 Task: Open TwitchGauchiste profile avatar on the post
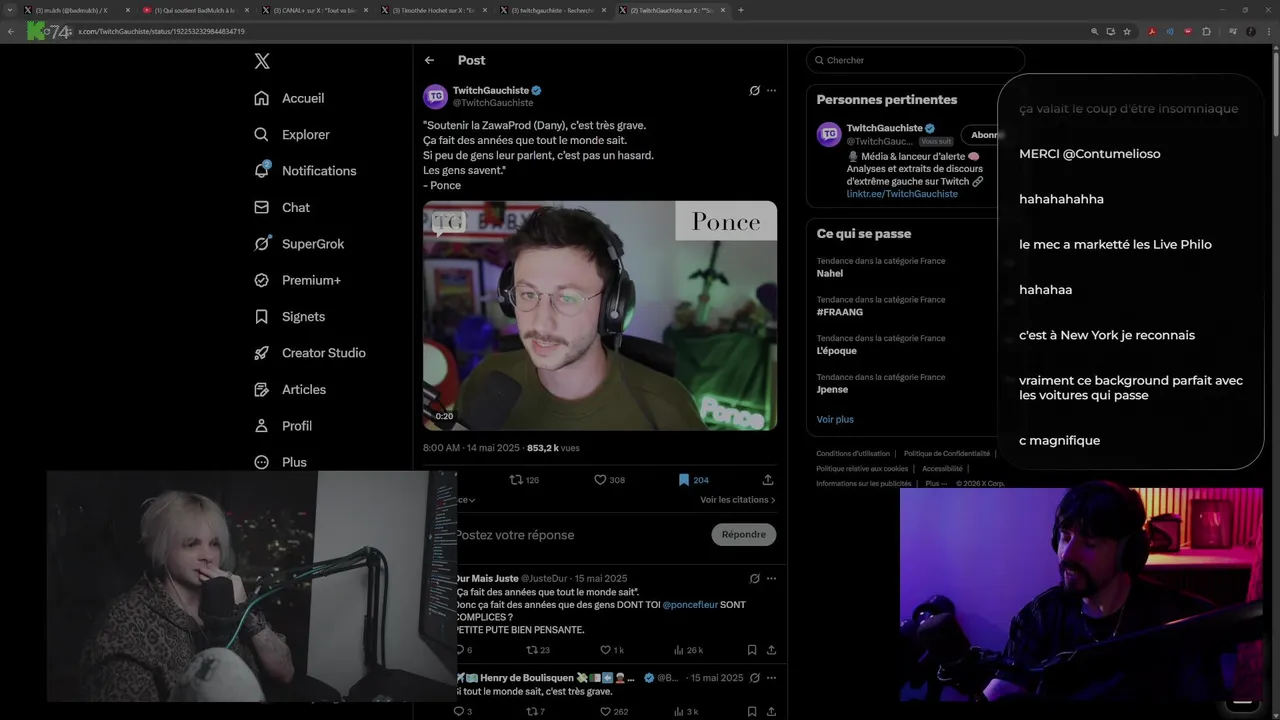click(435, 96)
